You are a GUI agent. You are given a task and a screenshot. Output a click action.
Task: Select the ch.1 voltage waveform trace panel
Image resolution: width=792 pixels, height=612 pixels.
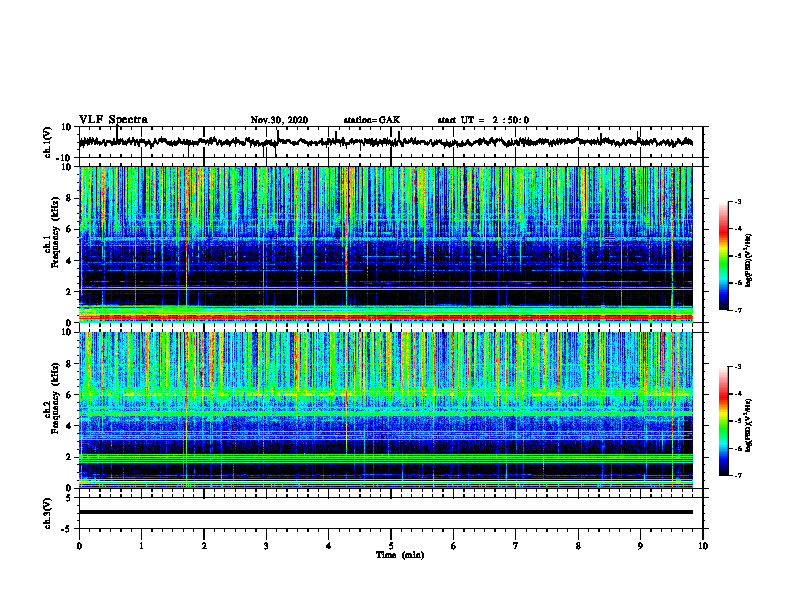pyautogui.click(x=390, y=142)
